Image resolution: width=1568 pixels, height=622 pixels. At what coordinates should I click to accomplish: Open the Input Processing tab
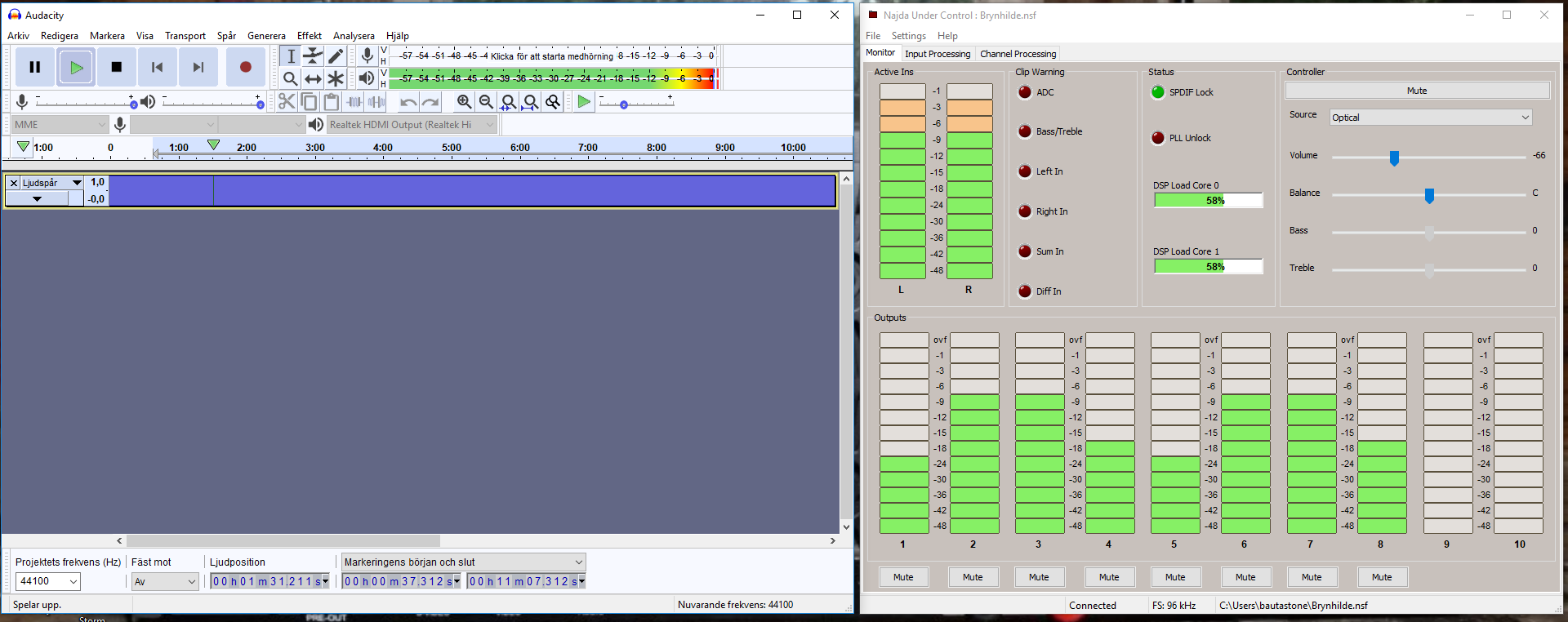click(x=937, y=54)
